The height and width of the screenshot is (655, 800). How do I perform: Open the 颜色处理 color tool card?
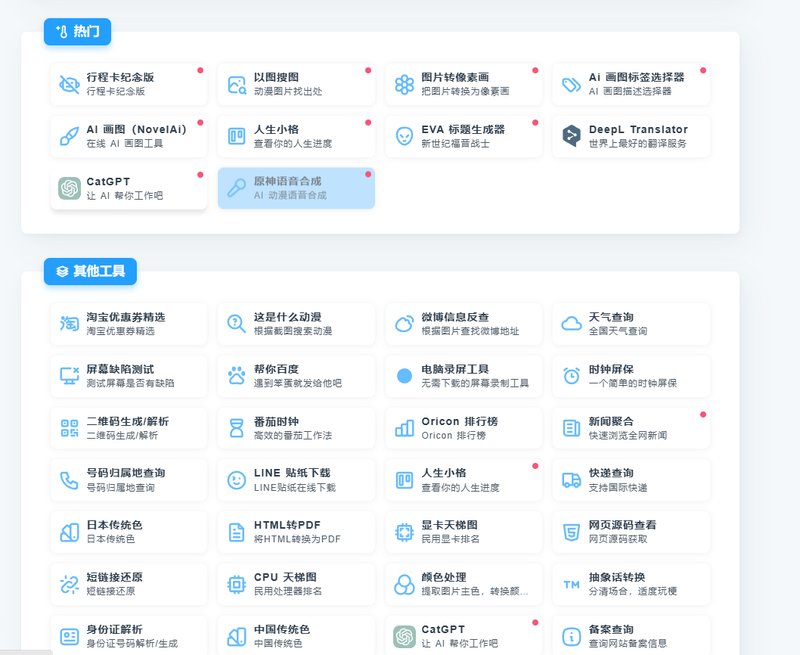464,584
